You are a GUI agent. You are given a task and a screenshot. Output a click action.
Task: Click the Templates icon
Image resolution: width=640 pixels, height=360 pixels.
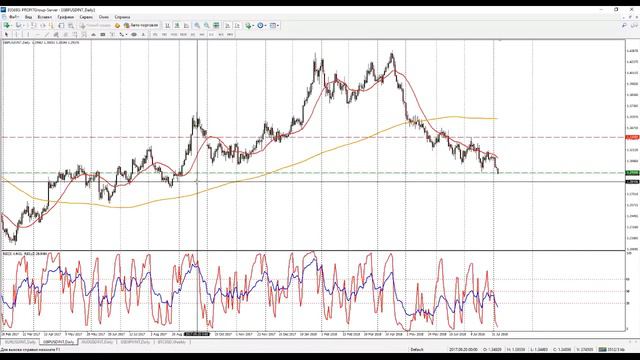pyautogui.click(x=272, y=25)
